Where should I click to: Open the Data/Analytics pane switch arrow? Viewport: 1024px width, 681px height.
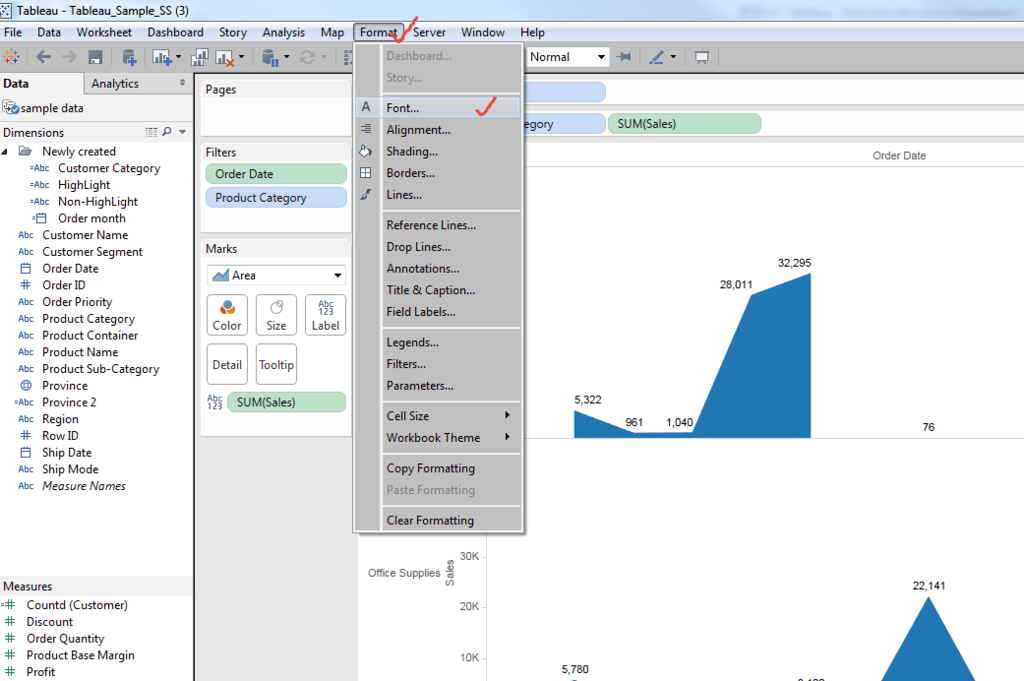tap(182, 83)
